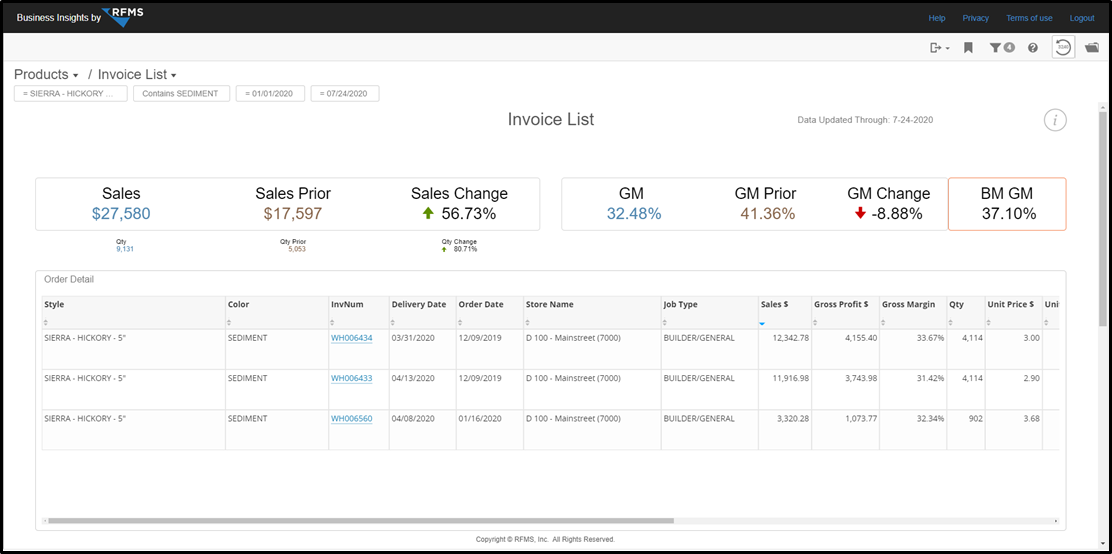Open the SIERRA - HICKORY filter chip
The height and width of the screenshot is (554, 1112).
tap(71, 94)
